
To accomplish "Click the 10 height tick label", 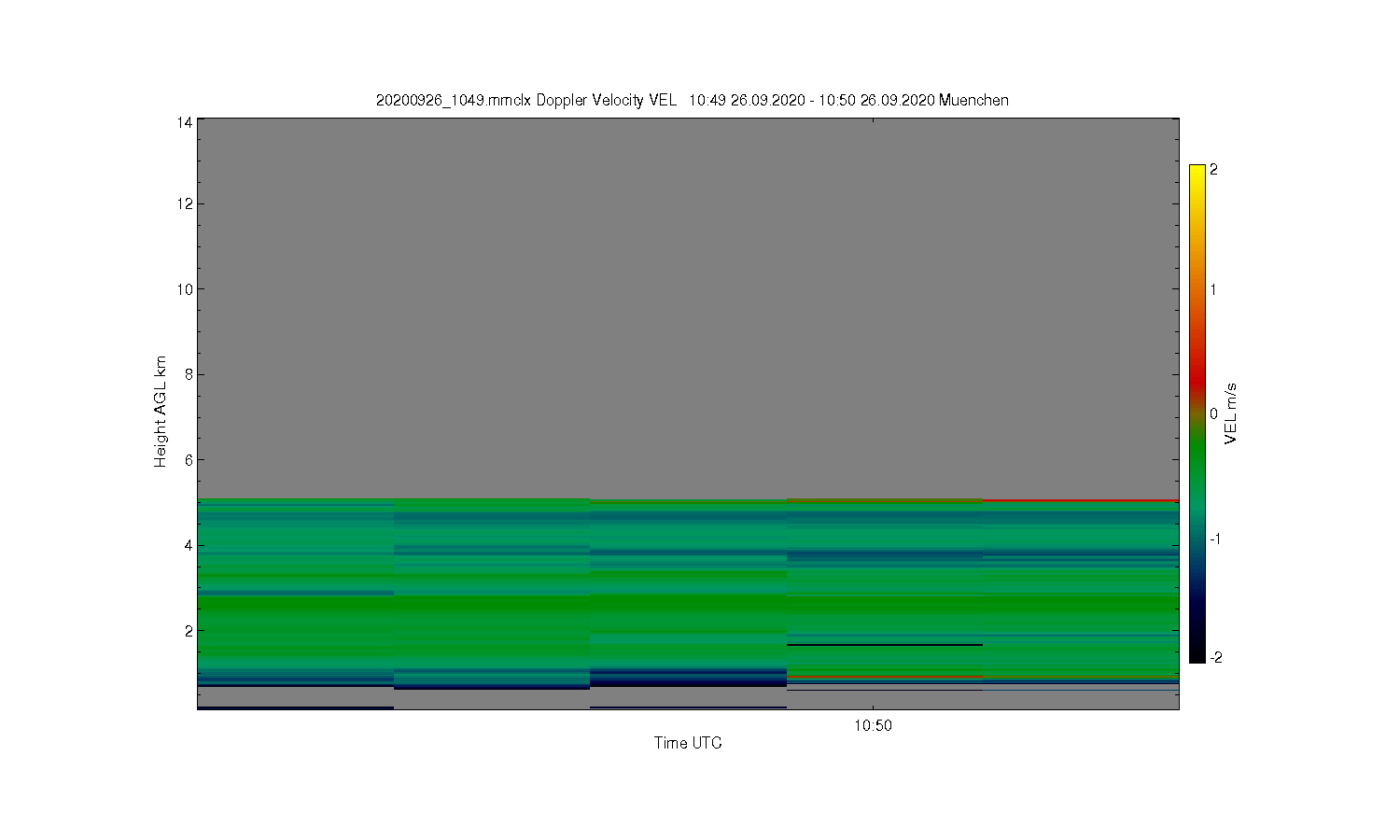I will (185, 289).
